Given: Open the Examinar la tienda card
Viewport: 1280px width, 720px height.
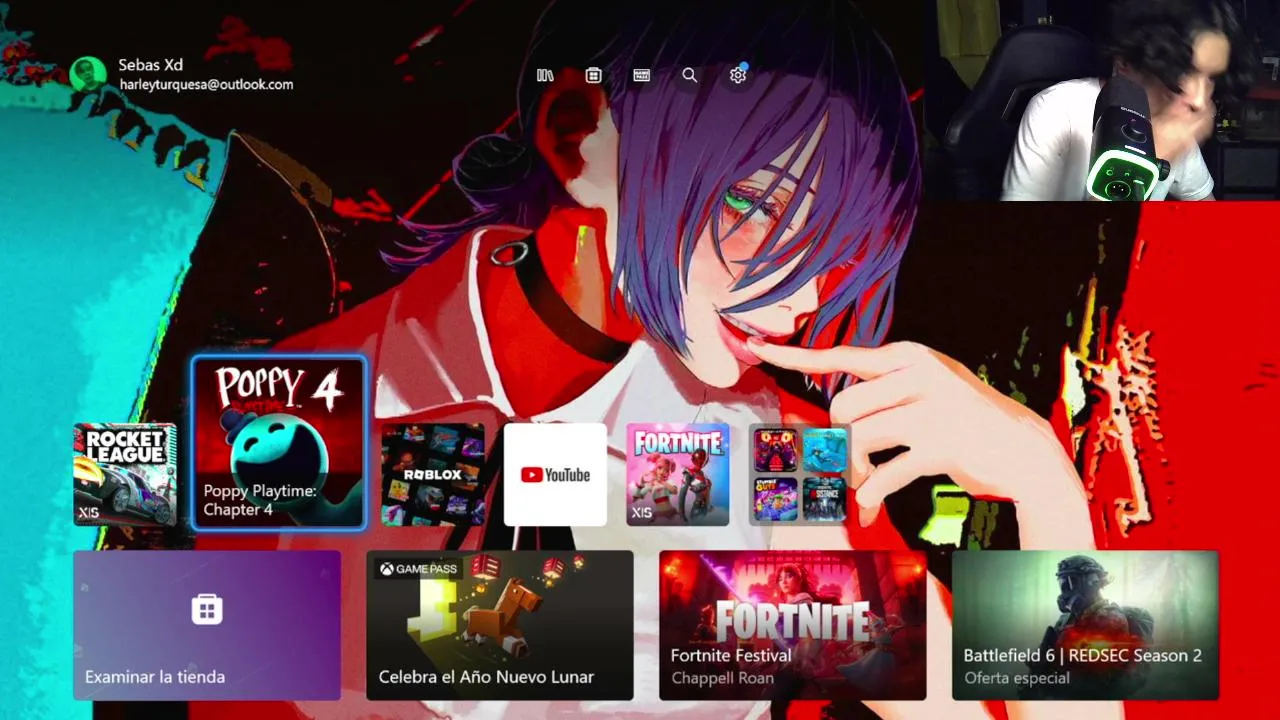Looking at the screenshot, I should pyautogui.click(x=207, y=625).
